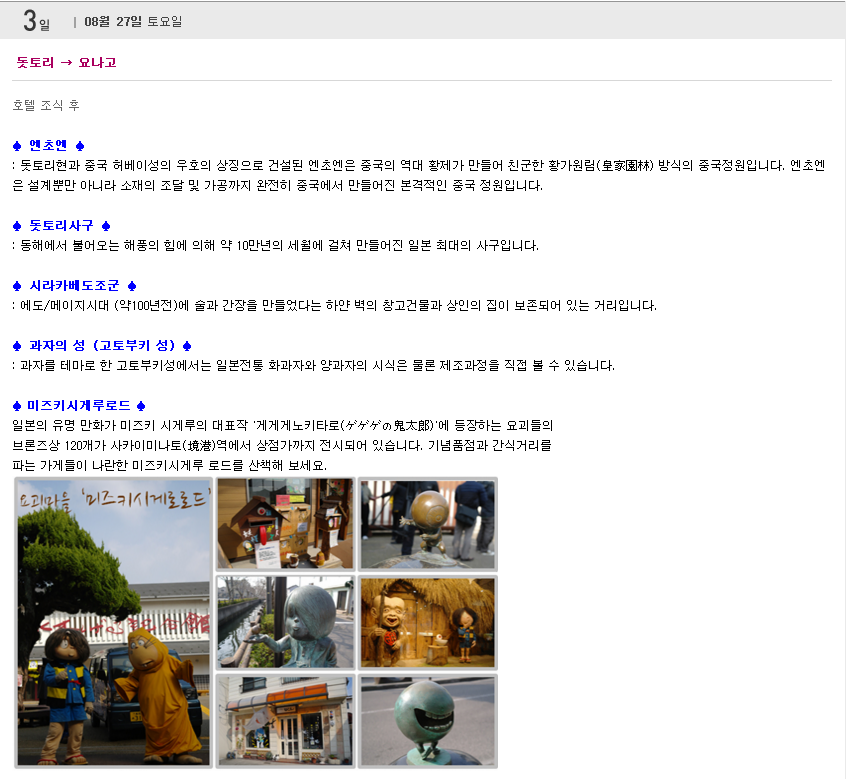
Task: Click the line "일본의 유명 만화가 미즈키 시게루의"
Action: 283,425
